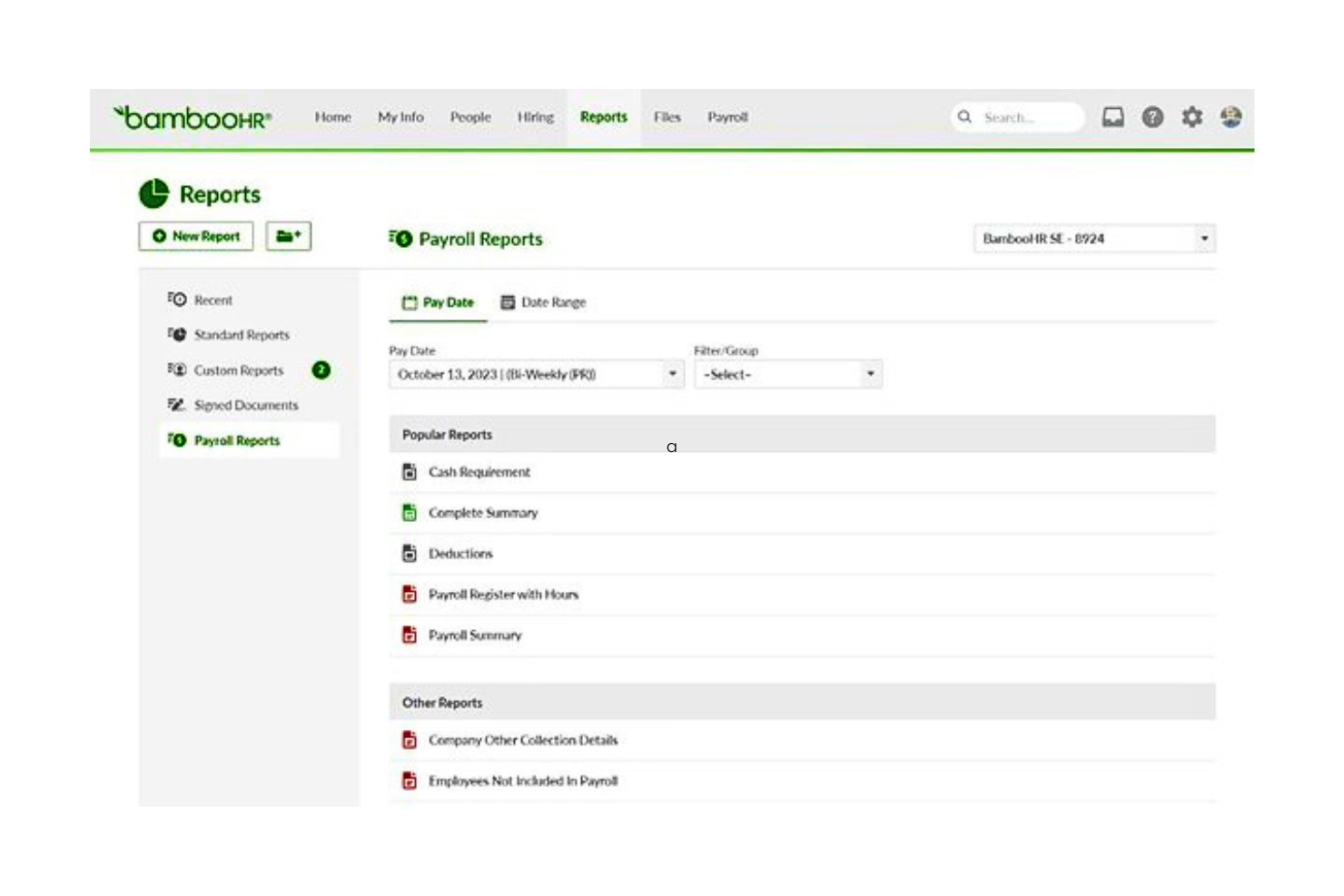Click the Deductions file icon
1344x896 pixels.
point(410,554)
